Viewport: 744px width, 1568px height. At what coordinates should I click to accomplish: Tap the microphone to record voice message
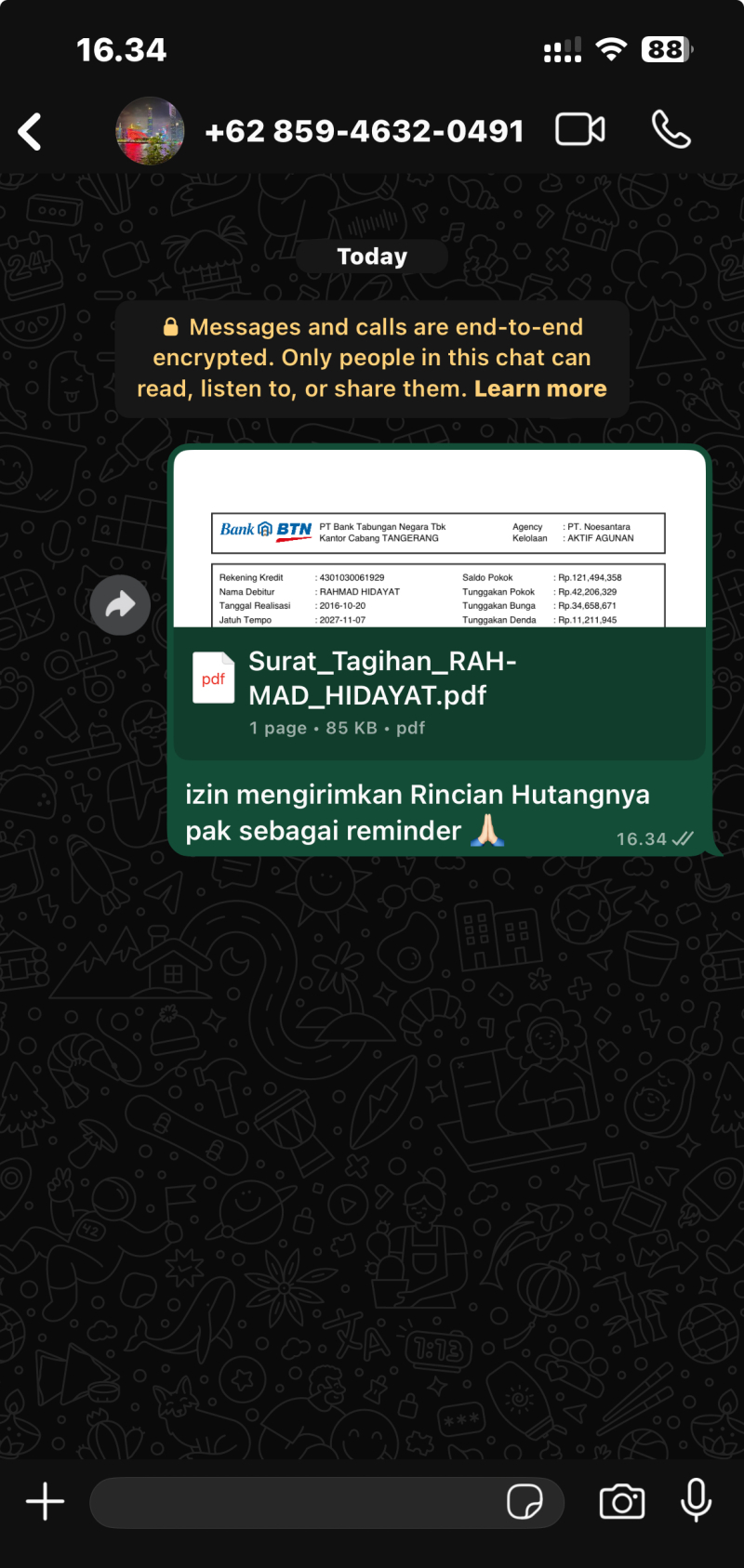(x=696, y=1501)
